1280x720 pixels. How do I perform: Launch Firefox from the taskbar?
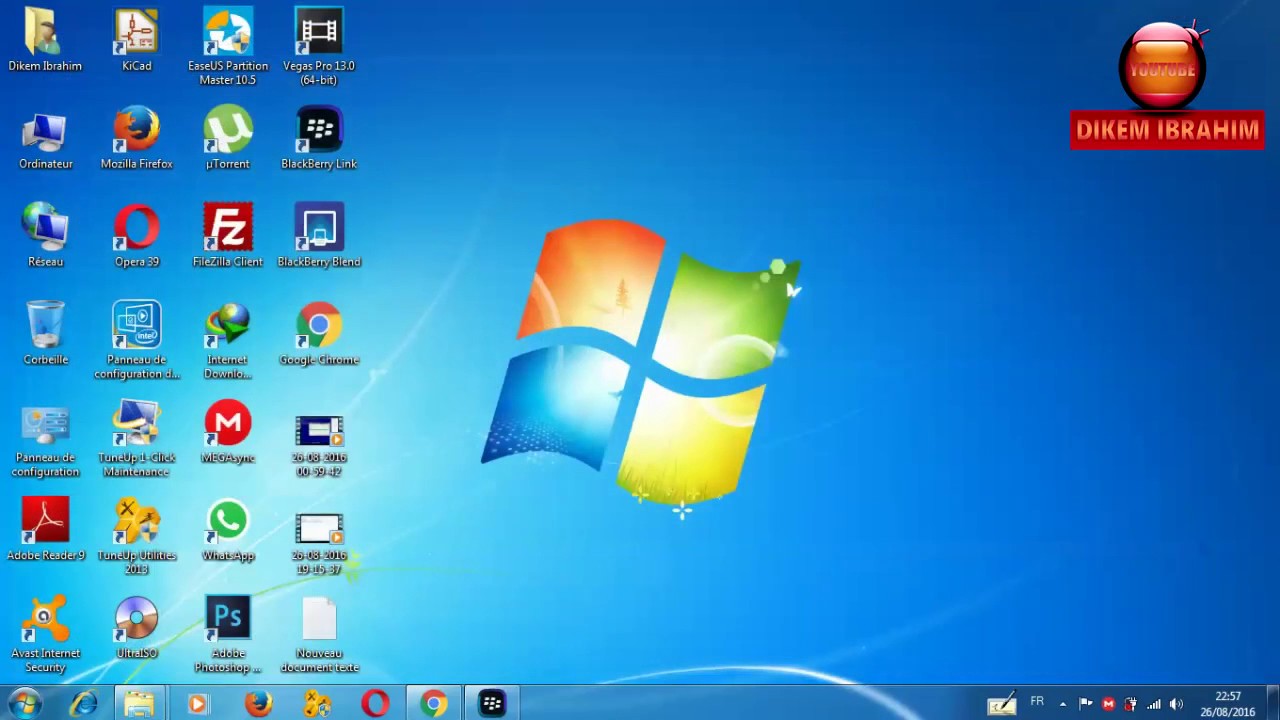pos(258,704)
